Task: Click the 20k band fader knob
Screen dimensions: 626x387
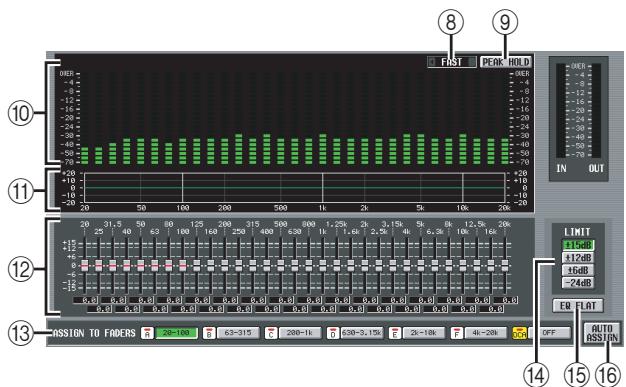Action: (505, 266)
